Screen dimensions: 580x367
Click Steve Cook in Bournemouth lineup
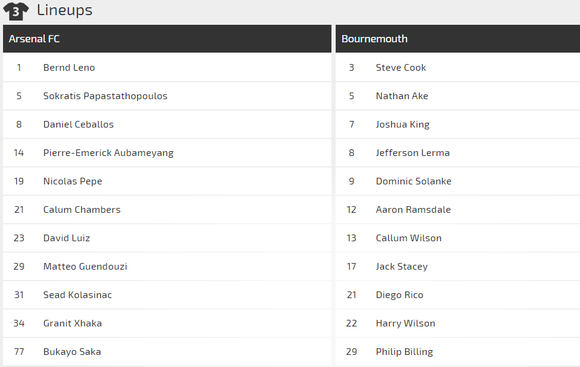click(401, 68)
